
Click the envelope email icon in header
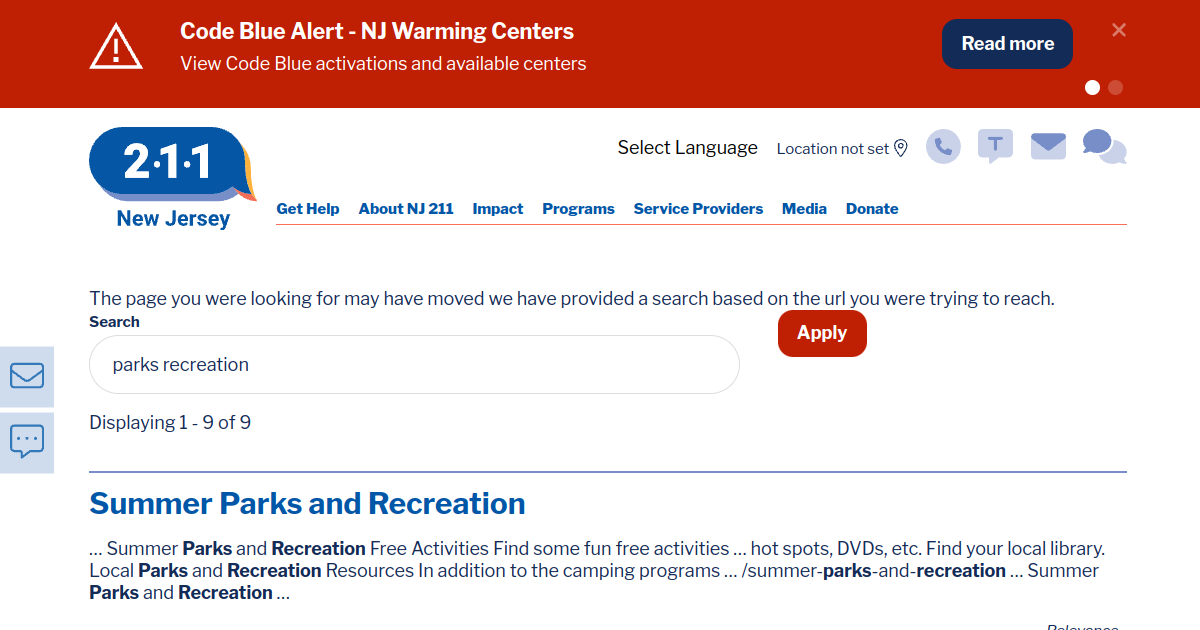[x=1048, y=146]
